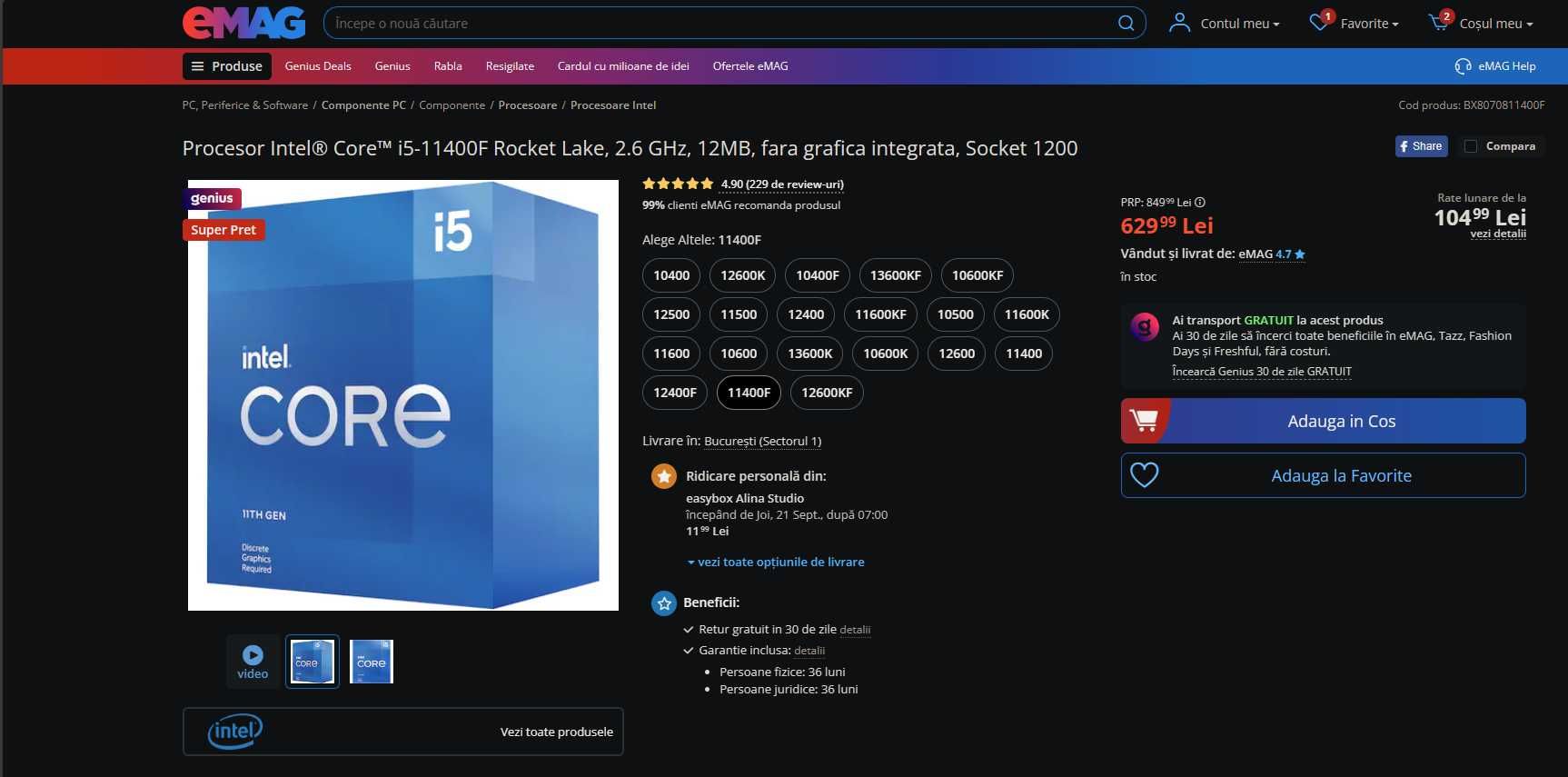This screenshot has height=777, width=1568.
Task: Select the 11600KF variant
Action: pyautogui.click(x=880, y=314)
